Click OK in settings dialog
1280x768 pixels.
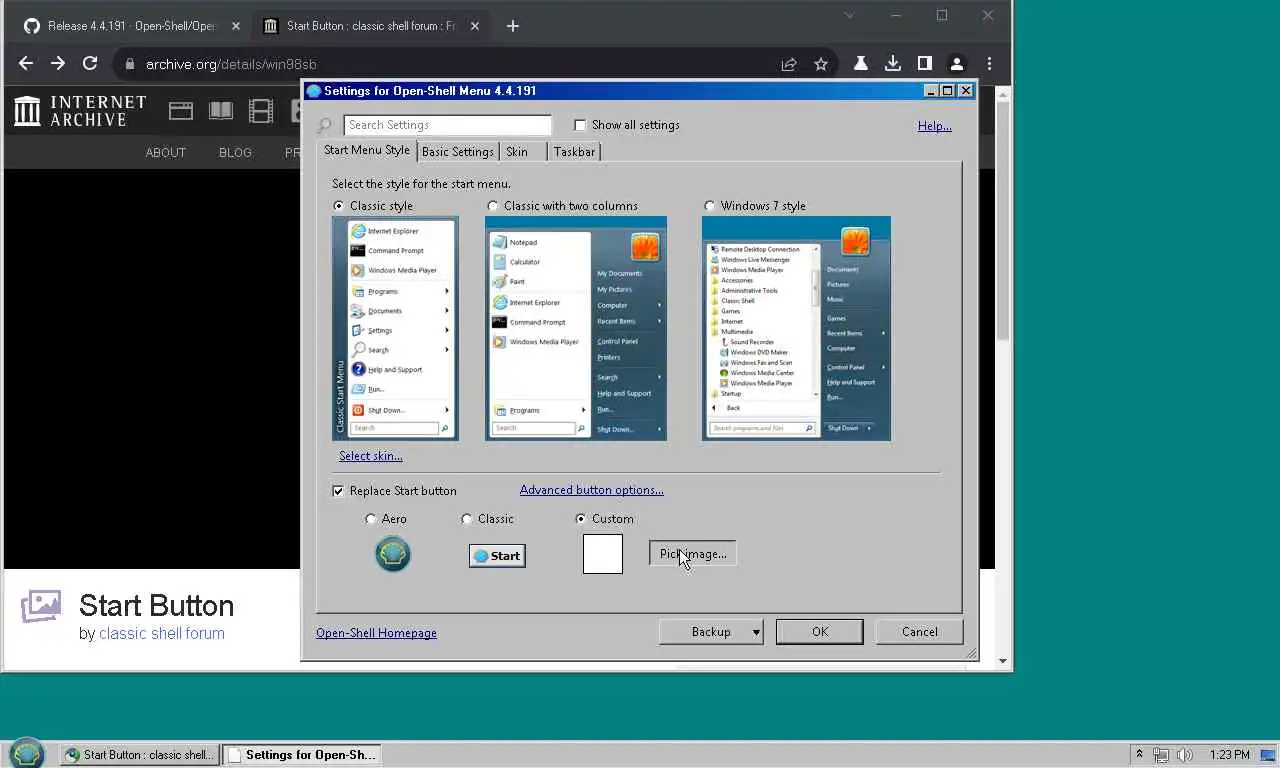(820, 632)
